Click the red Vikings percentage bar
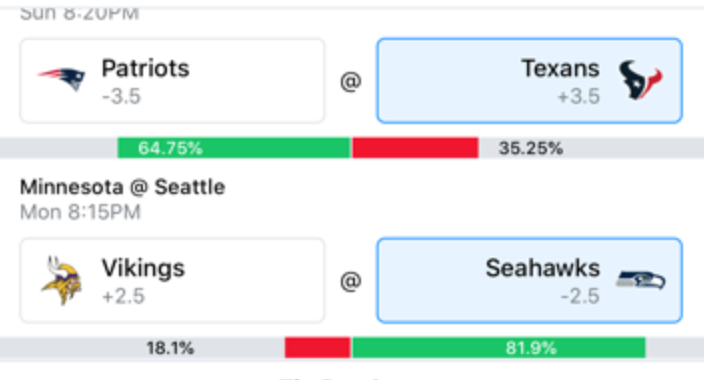Viewport: 704px width, 380px height. [x=317, y=348]
